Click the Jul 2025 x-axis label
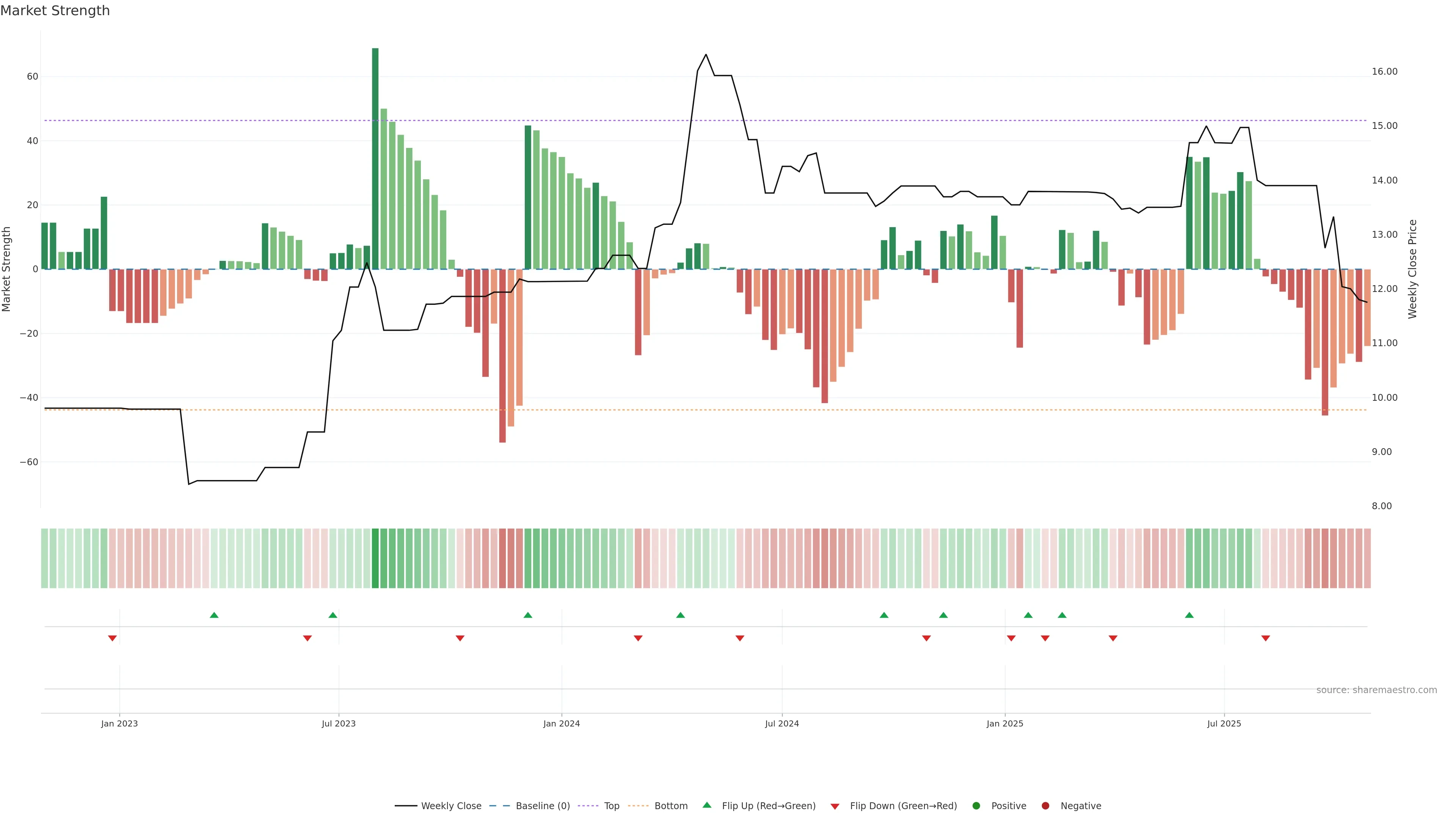Image resolution: width=1456 pixels, height=819 pixels. pyautogui.click(x=1224, y=723)
